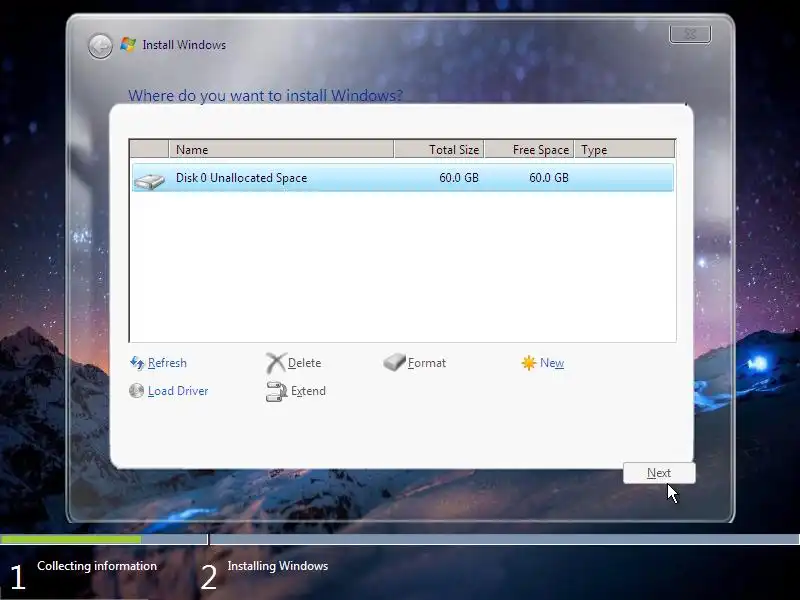Click the Windows flag logo icon
This screenshot has width=800, height=600.
pos(128,44)
